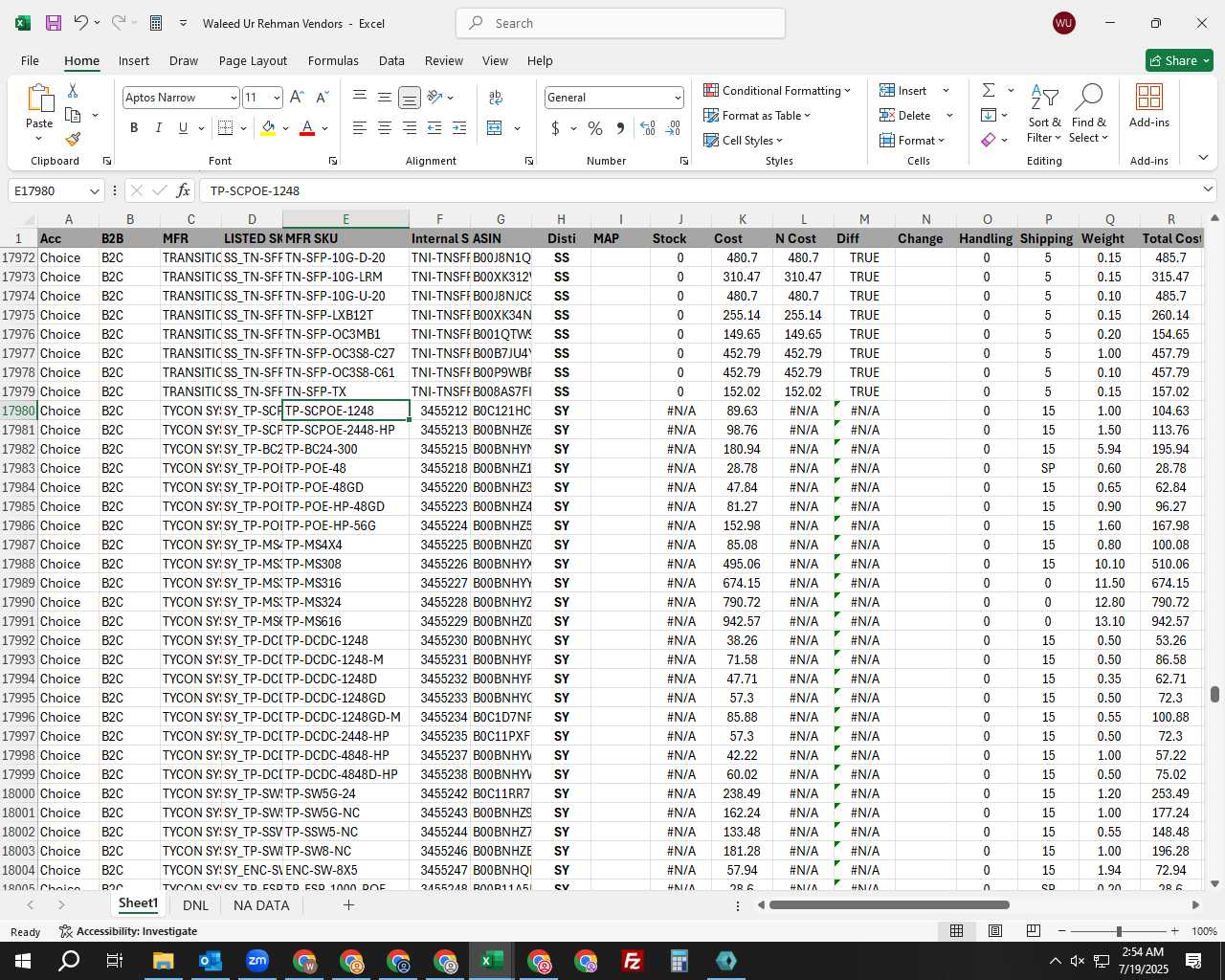1225x980 pixels.
Task: Toggle Middle Align
Action: pyautogui.click(x=385, y=98)
